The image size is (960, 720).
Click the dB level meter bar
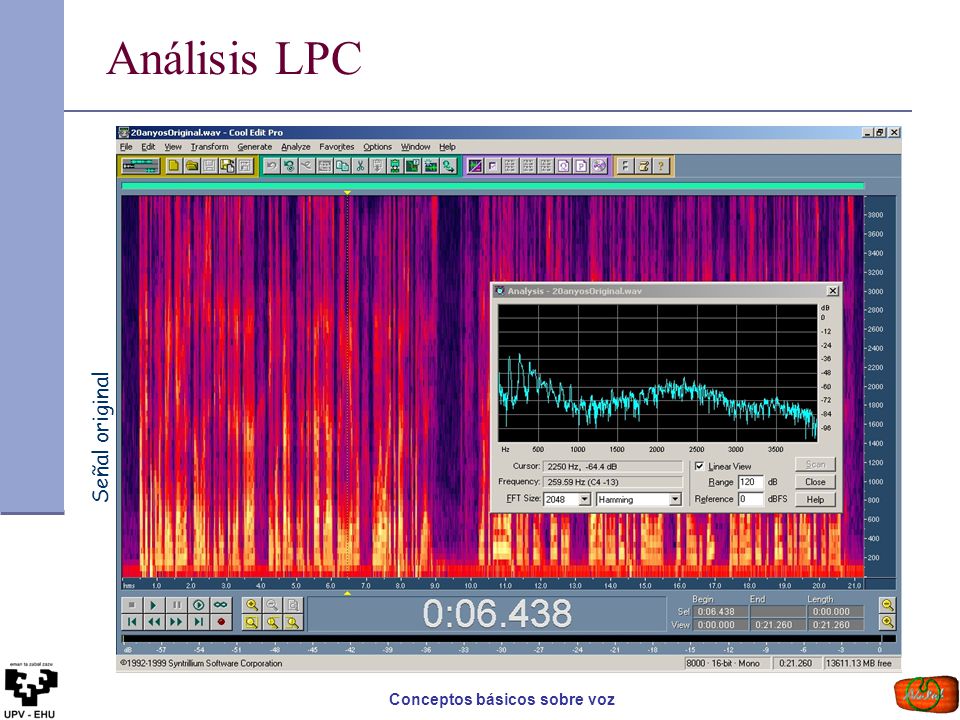pos(509,639)
